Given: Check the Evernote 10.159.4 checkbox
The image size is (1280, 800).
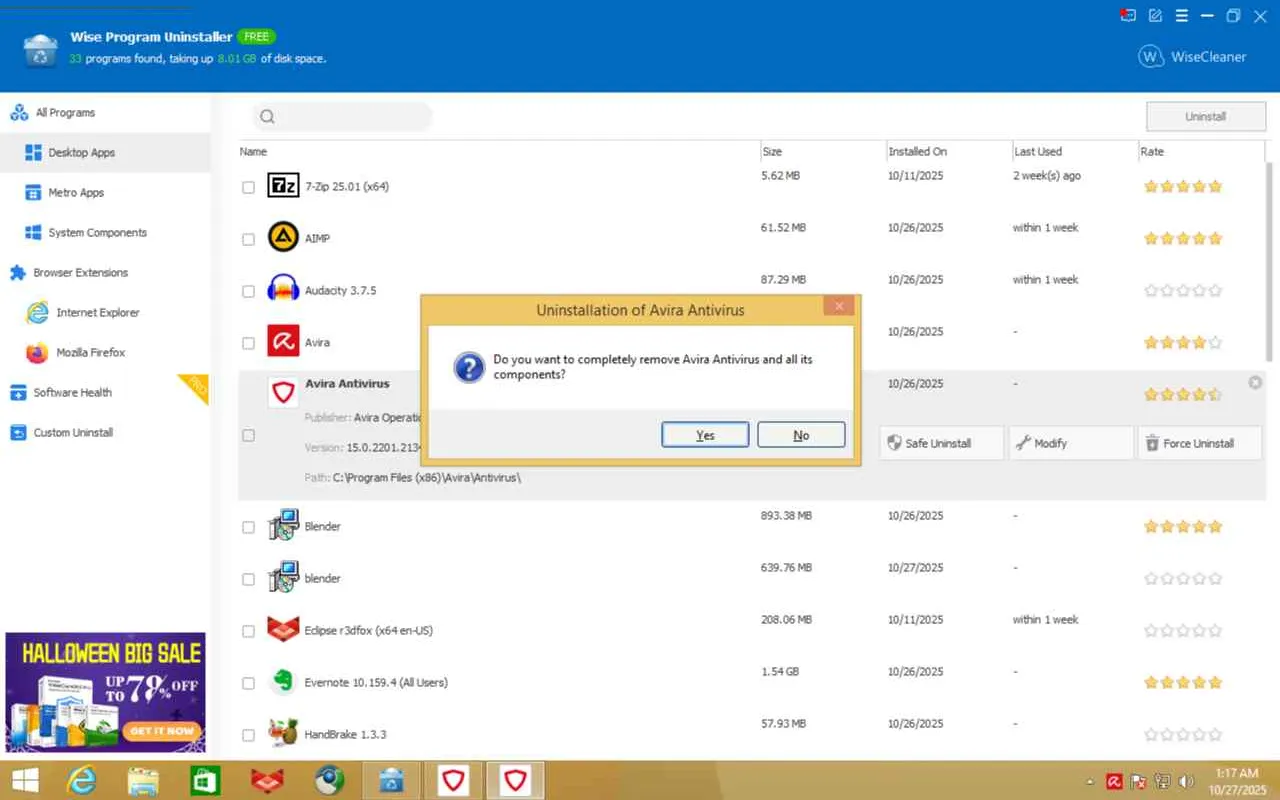Looking at the screenshot, I should (248, 683).
